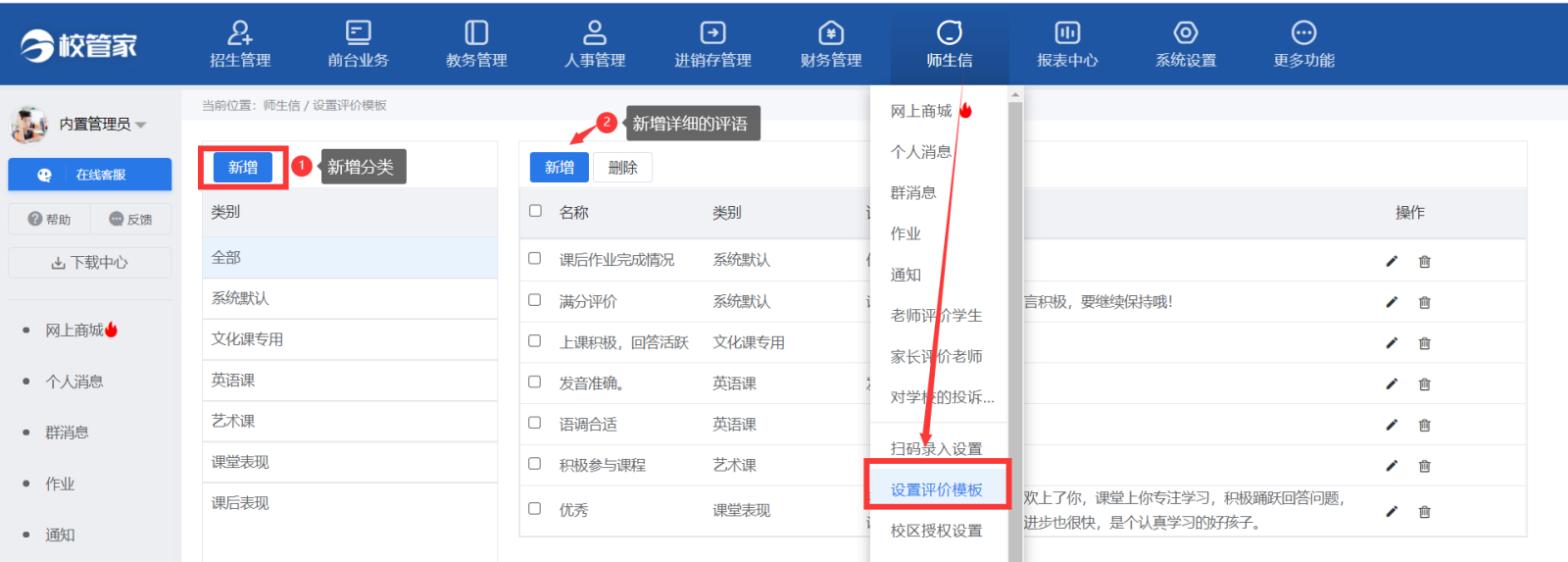Select 个人消息 in the dropdown menu

click(x=920, y=152)
